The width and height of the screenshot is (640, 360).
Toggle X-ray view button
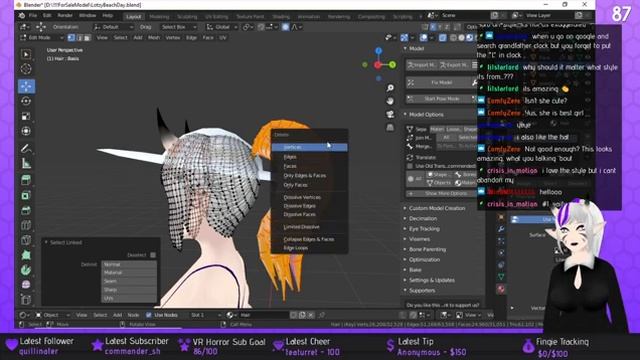442,38
